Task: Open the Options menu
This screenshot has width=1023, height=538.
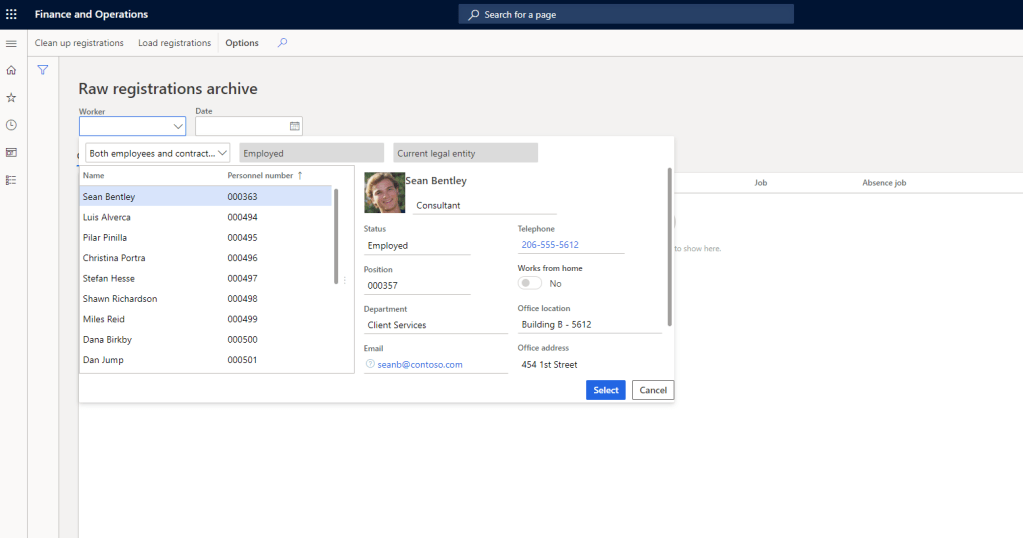Action: coord(242,43)
